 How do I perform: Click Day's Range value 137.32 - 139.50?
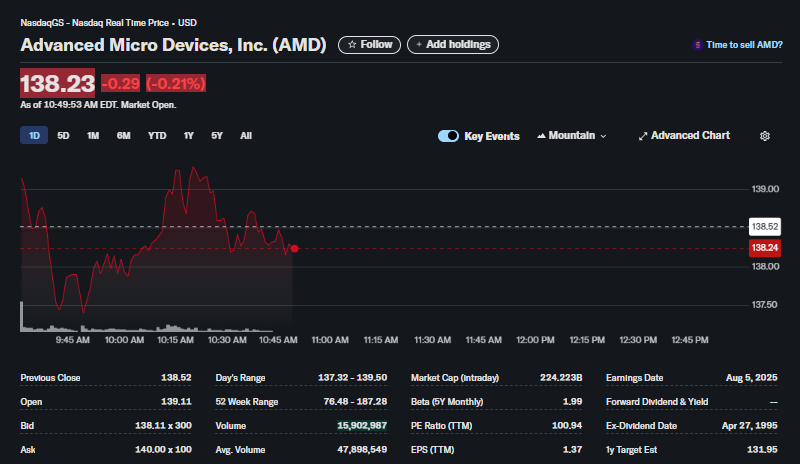353,378
